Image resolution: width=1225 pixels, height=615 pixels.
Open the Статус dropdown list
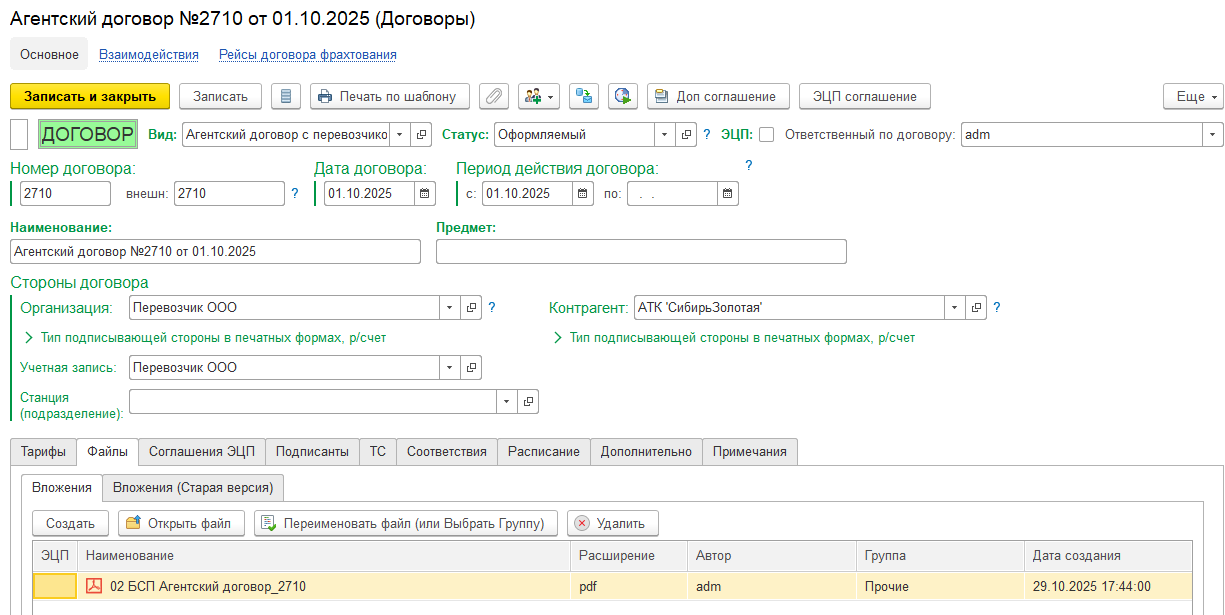pos(665,134)
